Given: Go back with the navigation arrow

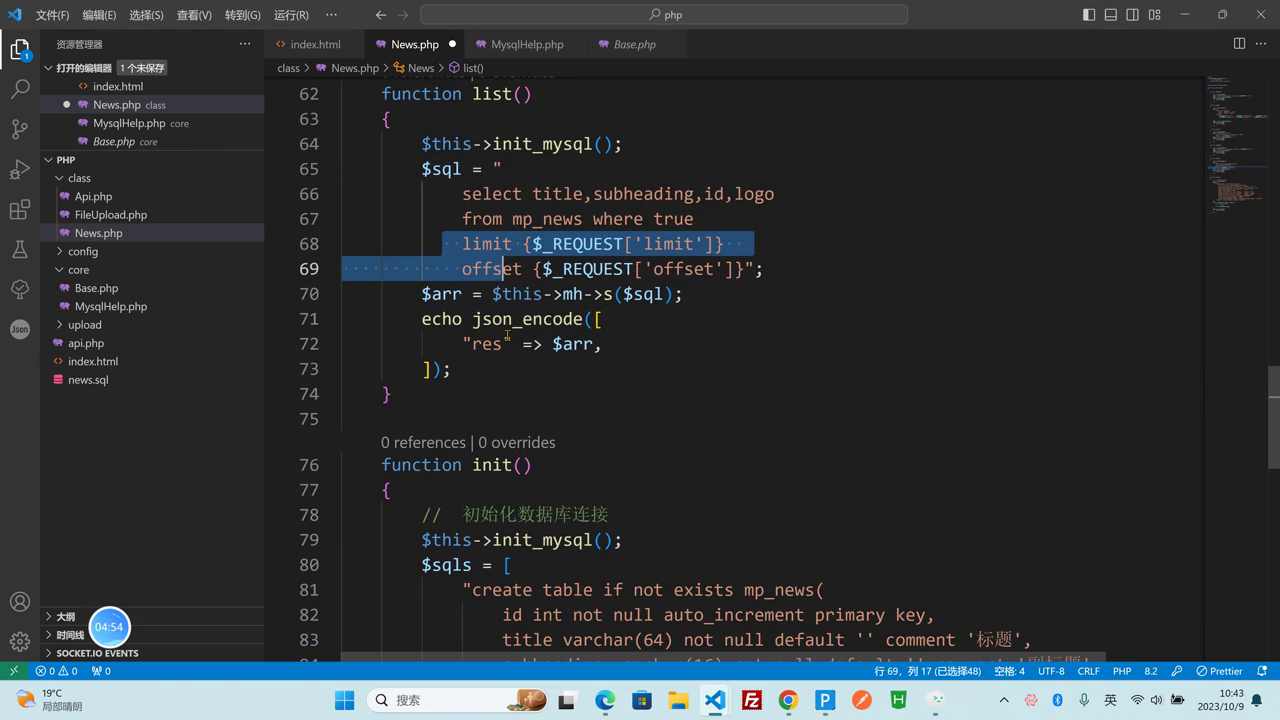Looking at the screenshot, I should click(381, 15).
